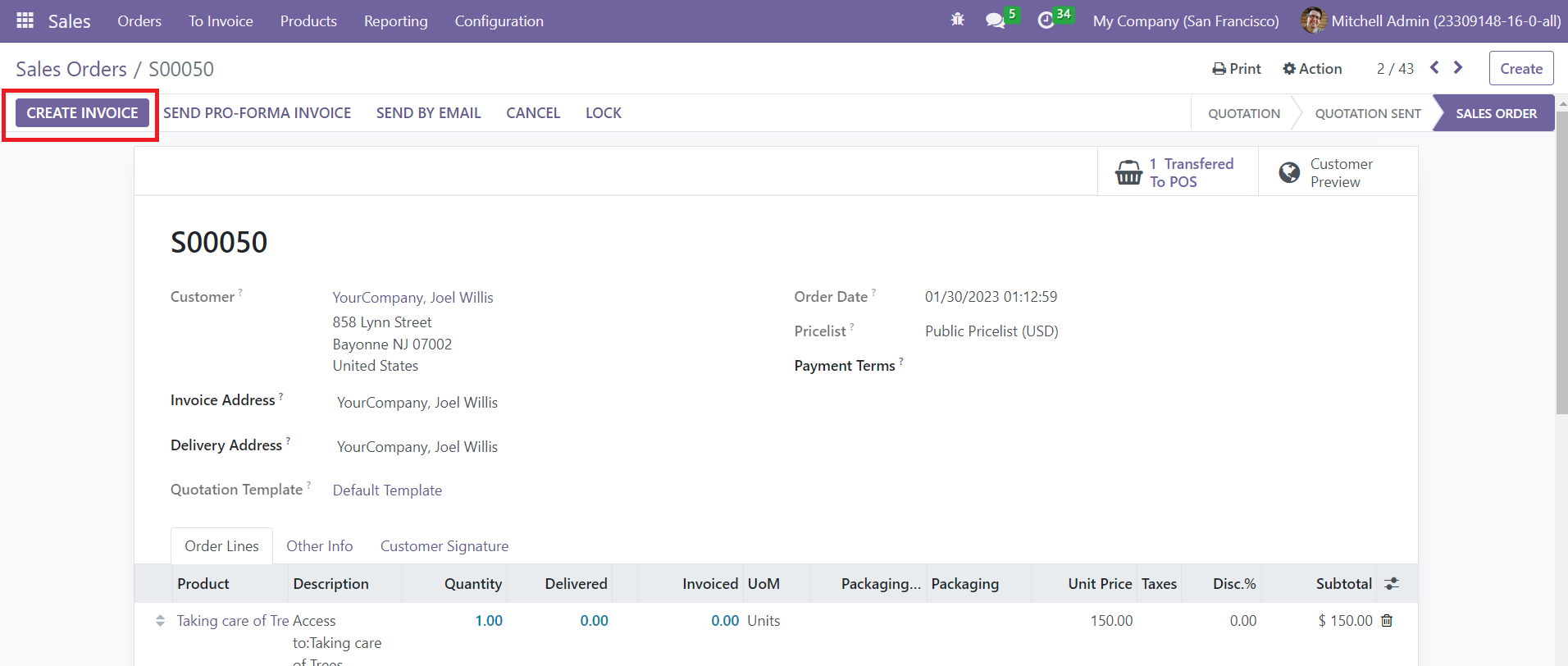Select the Quotation status stage
The image size is (1568, 666).
click(1243, 113)
